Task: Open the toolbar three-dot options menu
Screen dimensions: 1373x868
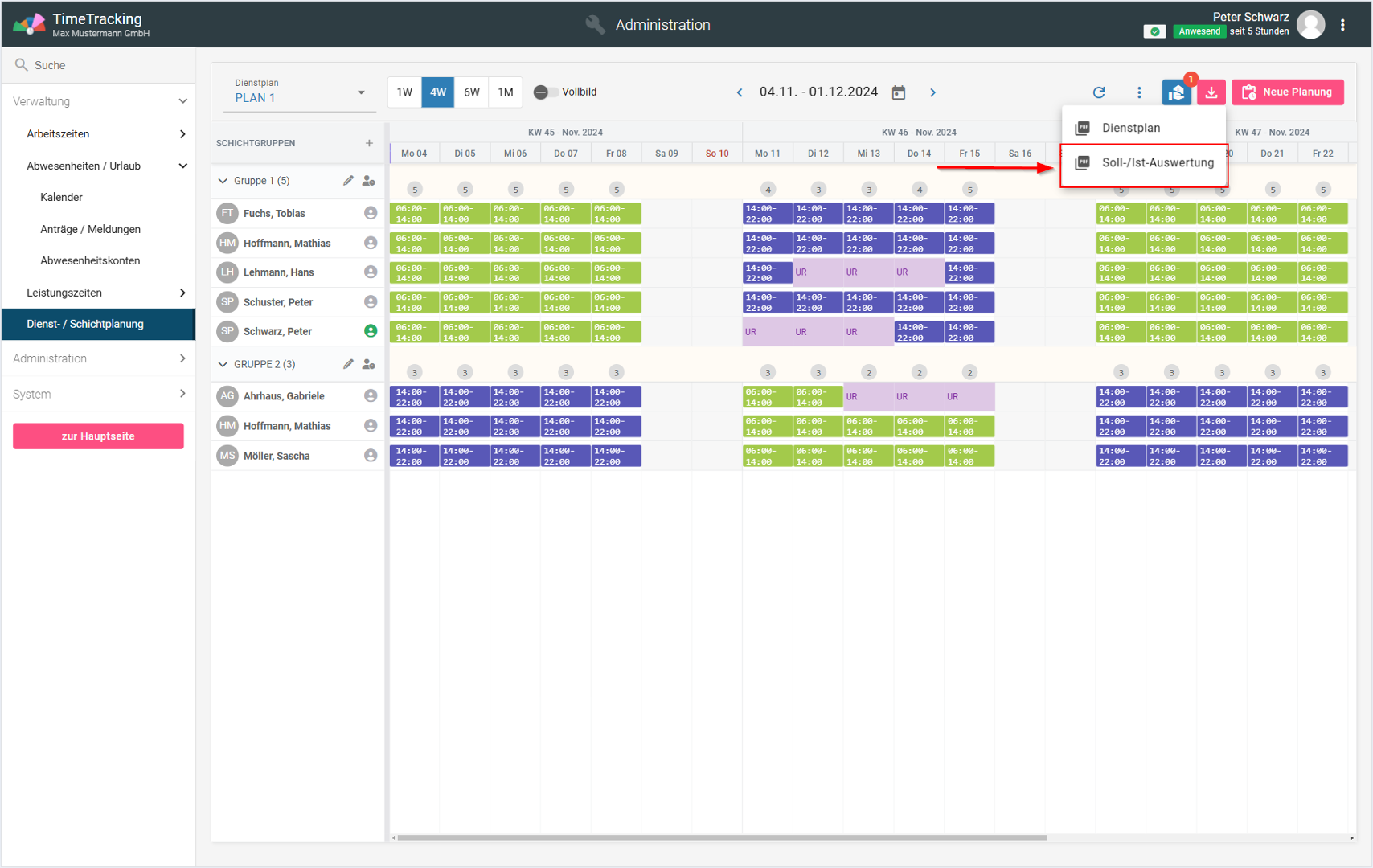Action: click(1139, 92)
